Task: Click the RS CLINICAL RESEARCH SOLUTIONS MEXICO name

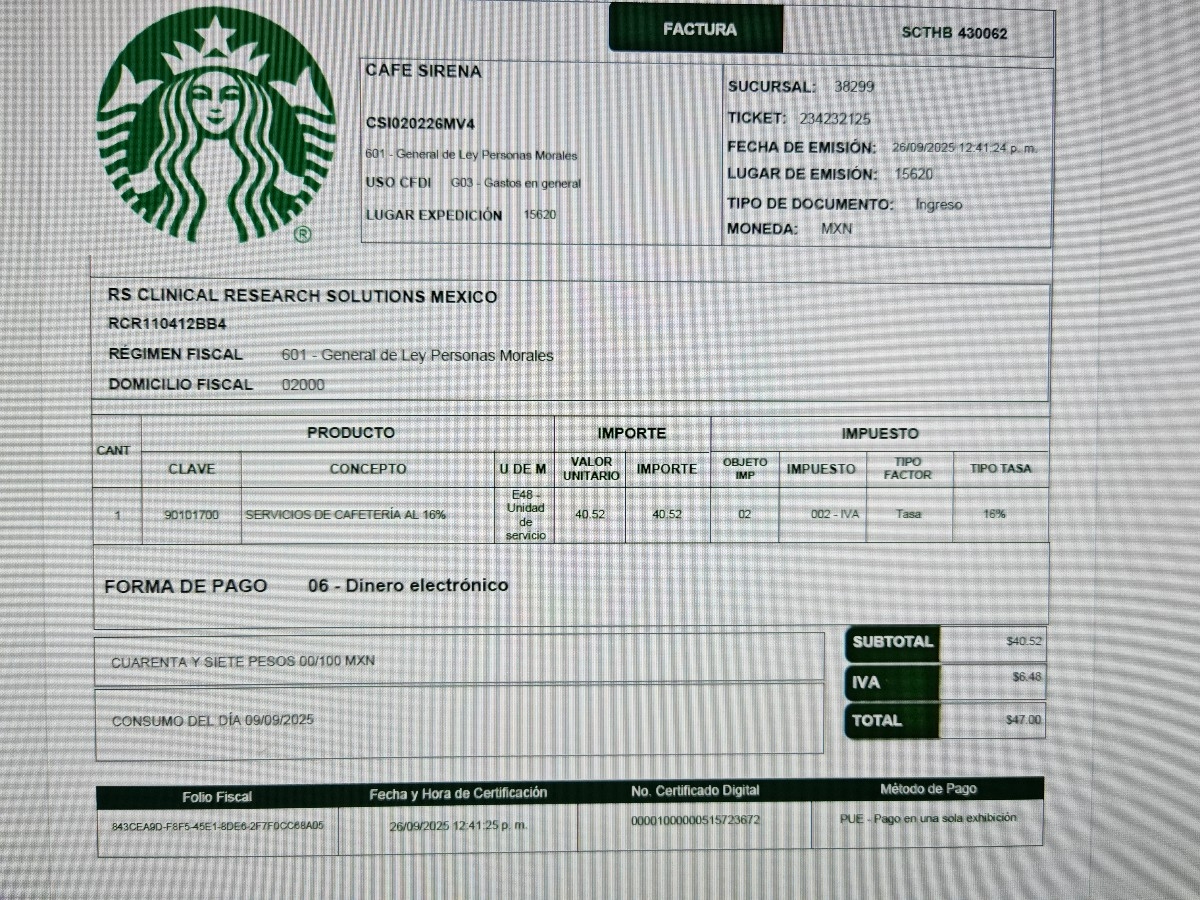Action: [x=302, y=297]
